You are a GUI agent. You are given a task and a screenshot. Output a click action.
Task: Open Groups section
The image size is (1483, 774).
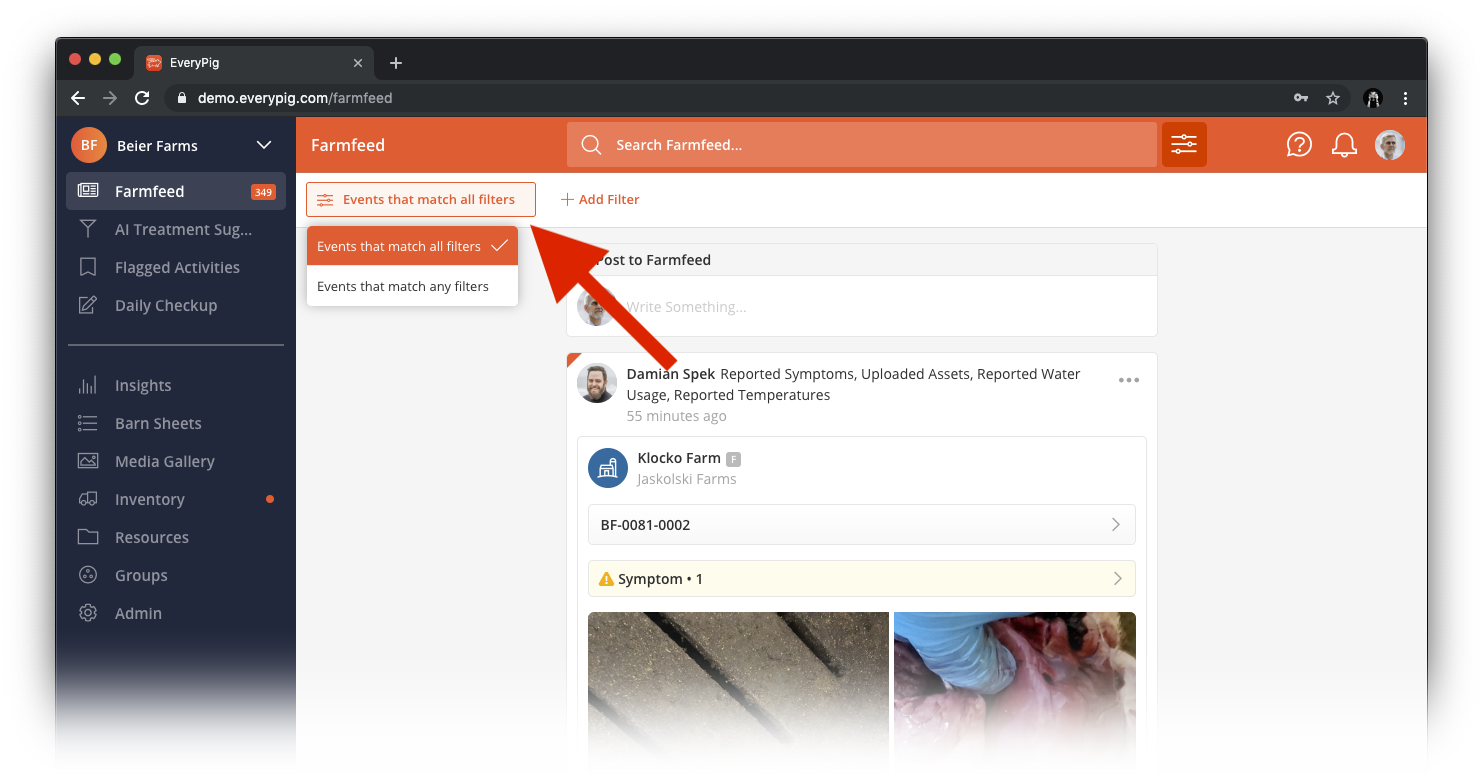176,575
